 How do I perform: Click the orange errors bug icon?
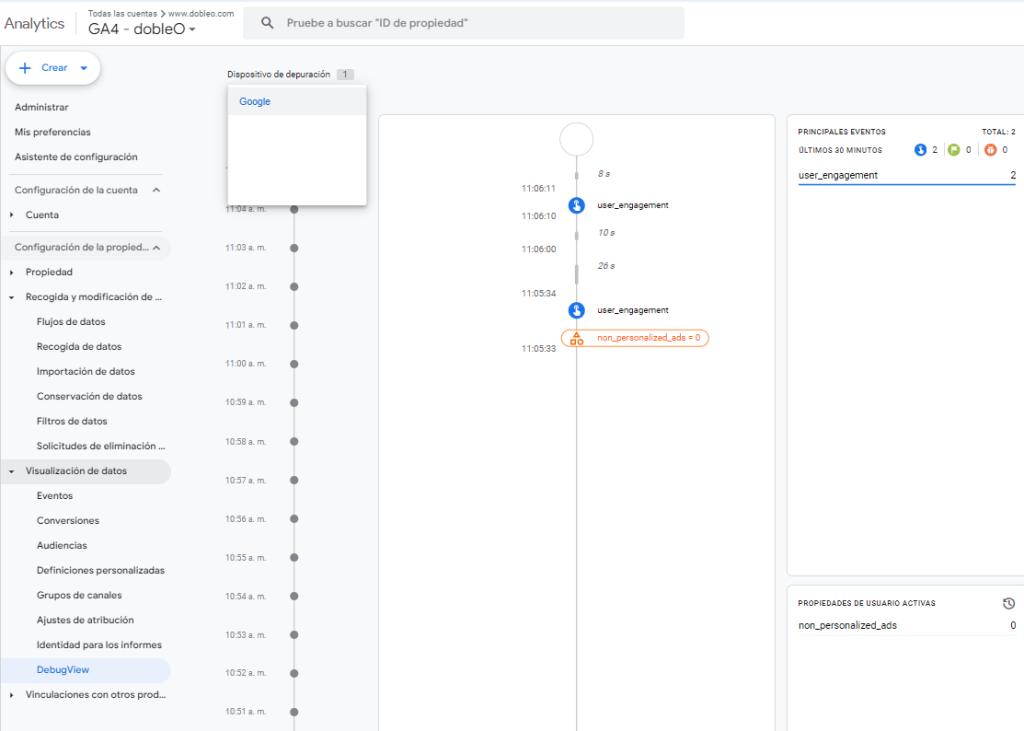990,150
